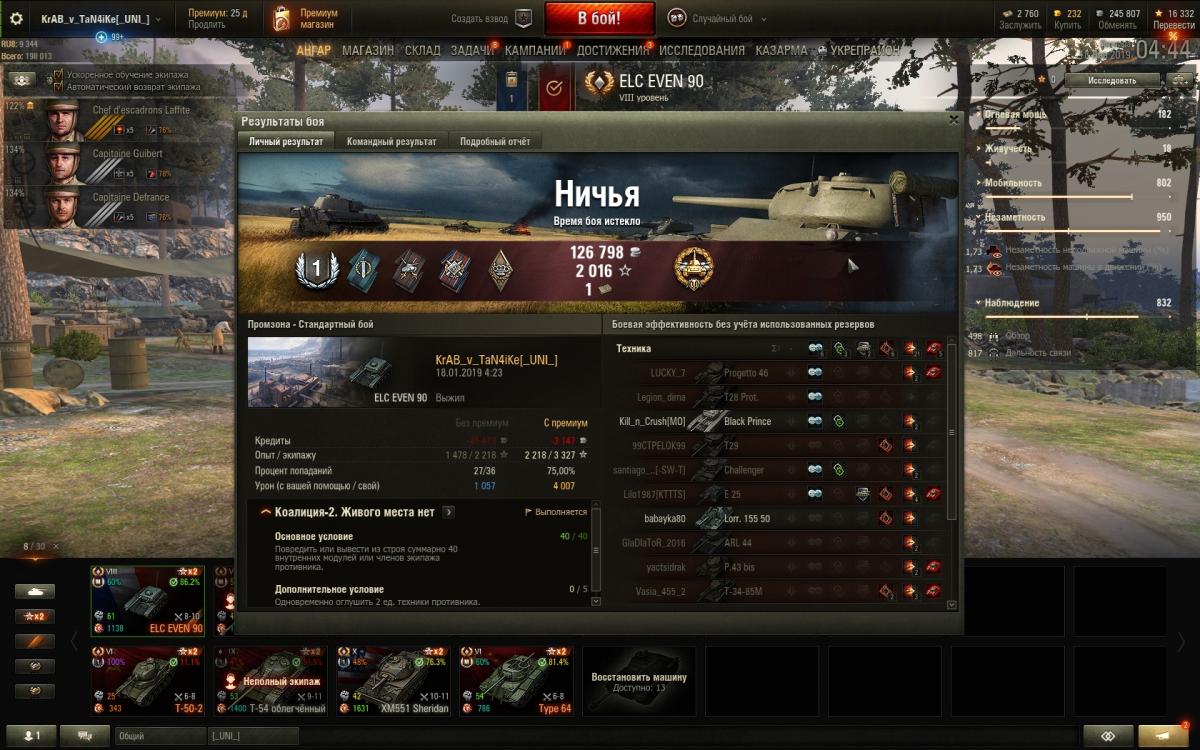
Task: Toggle the x2 bonus carousel filter
Action: point(34,616)
